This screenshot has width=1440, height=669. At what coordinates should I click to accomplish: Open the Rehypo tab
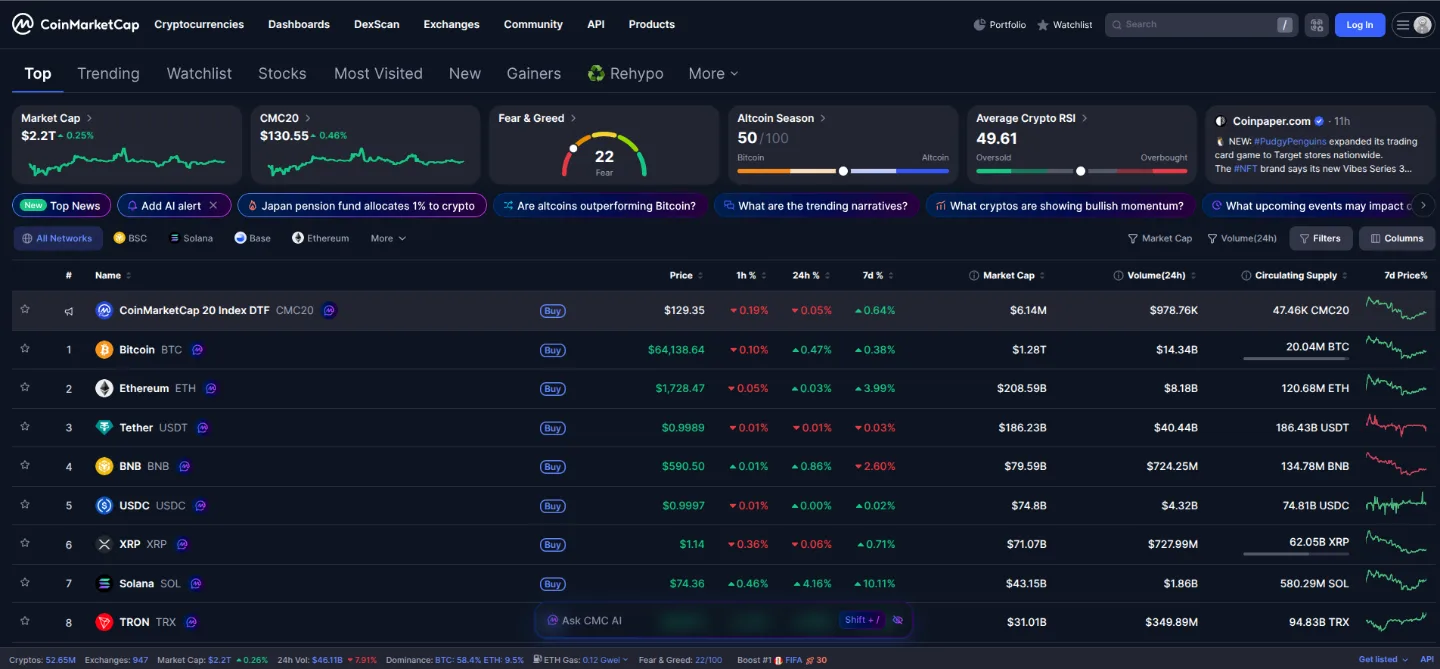pos(625,73)
